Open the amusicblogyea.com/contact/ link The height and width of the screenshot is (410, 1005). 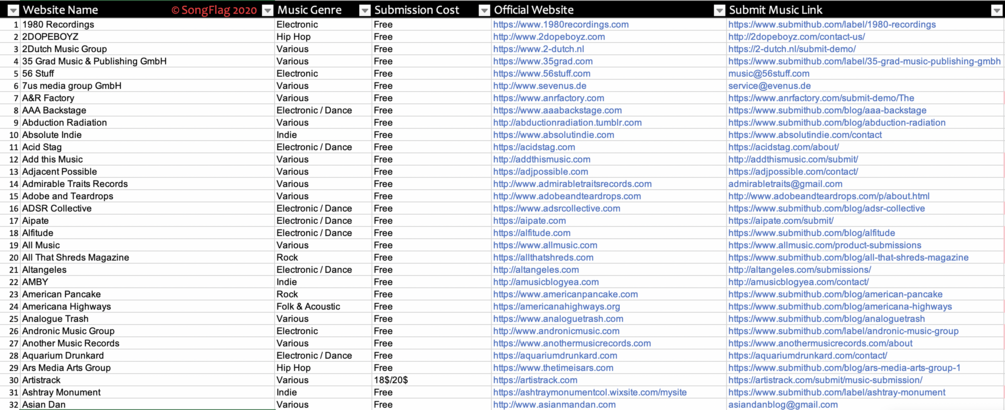click(x=799, y=282)
